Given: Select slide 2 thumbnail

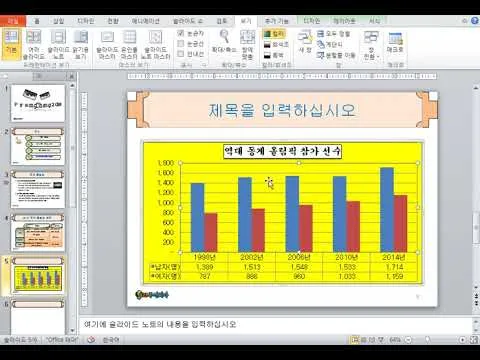Looking at the screenshot, I should point(38,147).
